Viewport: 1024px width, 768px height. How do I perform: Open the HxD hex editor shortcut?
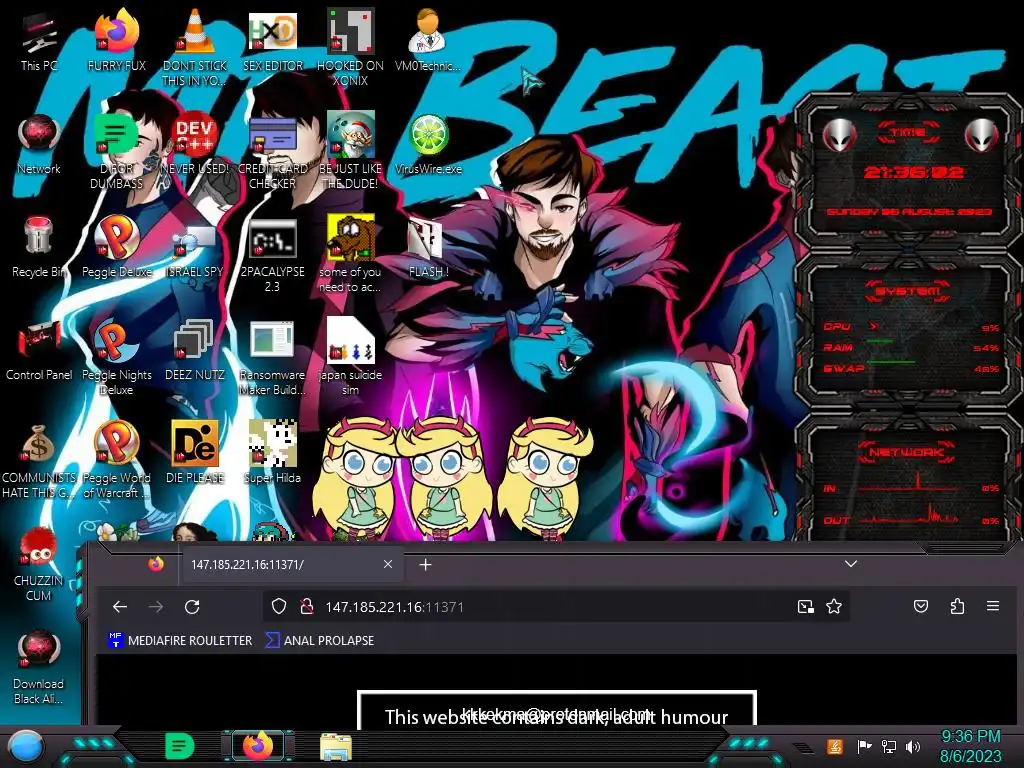tap(273, 40)
